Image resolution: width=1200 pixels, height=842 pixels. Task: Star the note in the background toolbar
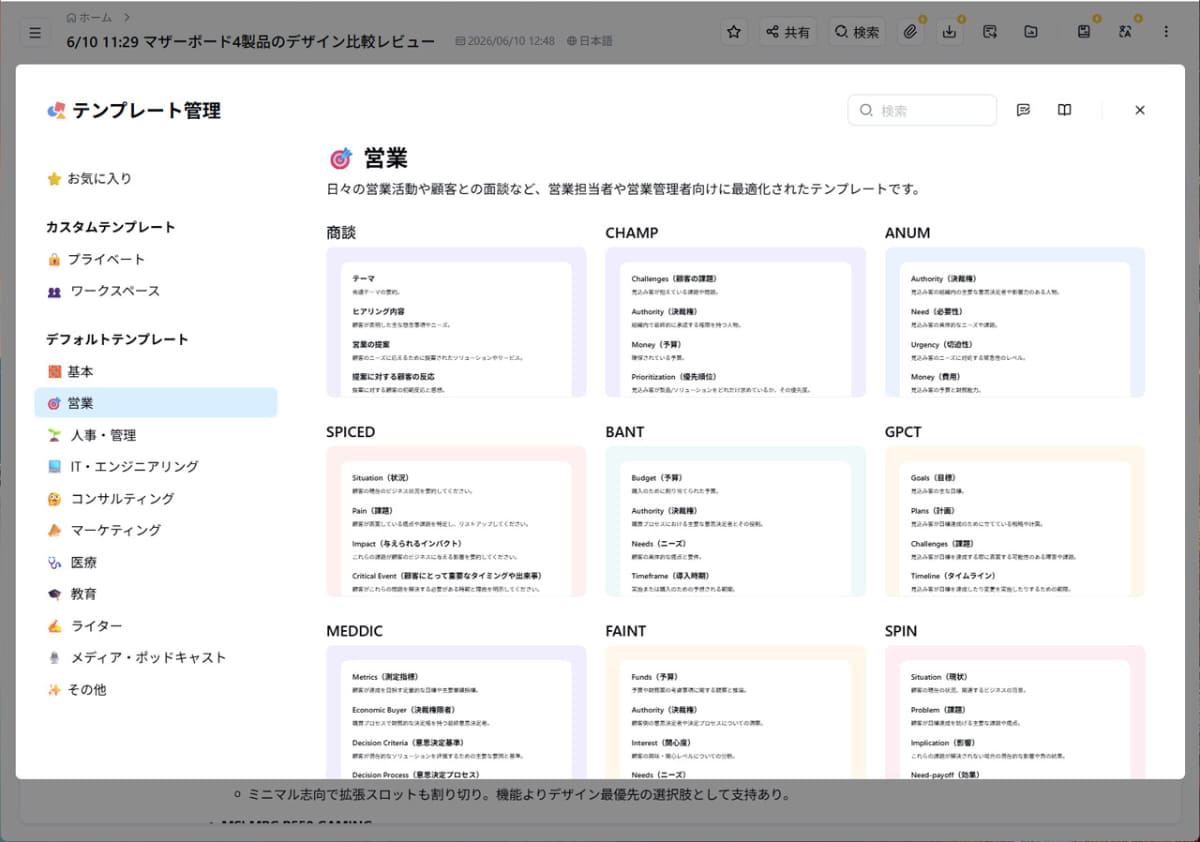click(x=734, y=32)
